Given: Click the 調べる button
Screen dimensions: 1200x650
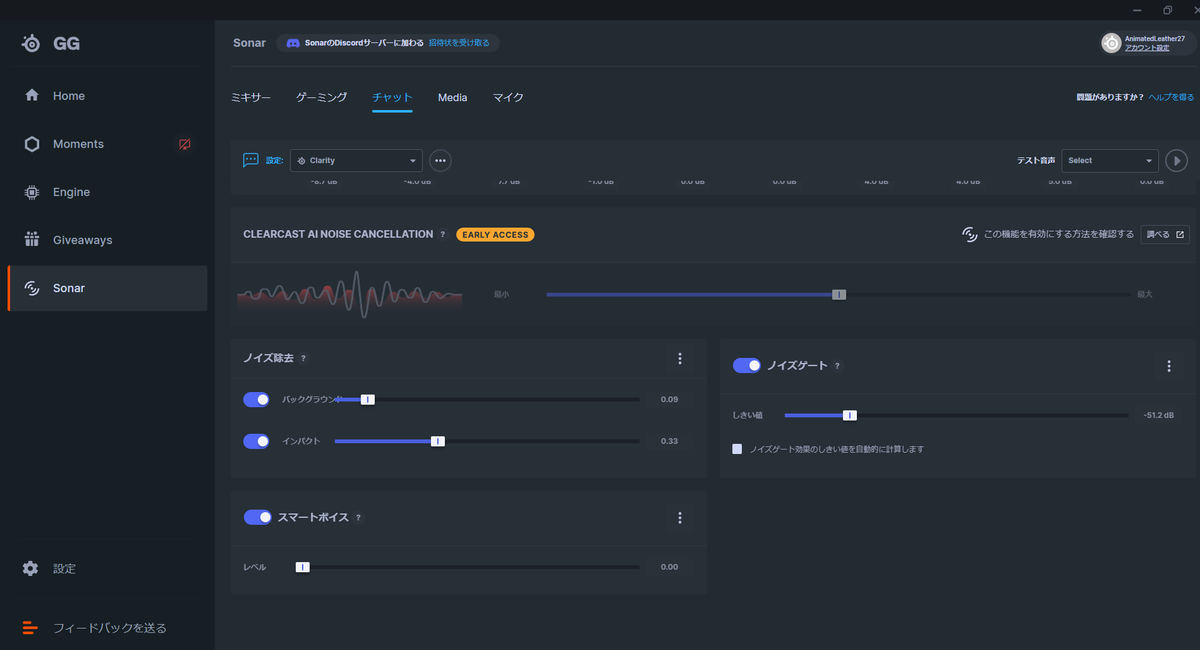Looking at the screenshot, I should [x=1165, y=235].
